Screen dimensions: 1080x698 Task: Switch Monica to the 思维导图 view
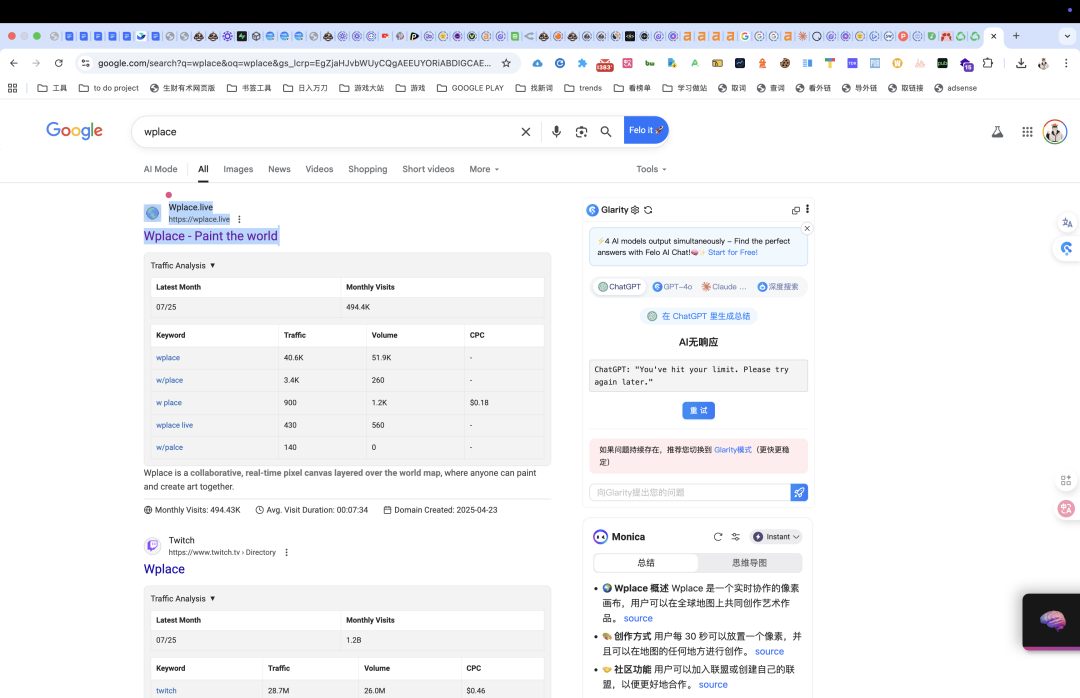coord(749,563)
